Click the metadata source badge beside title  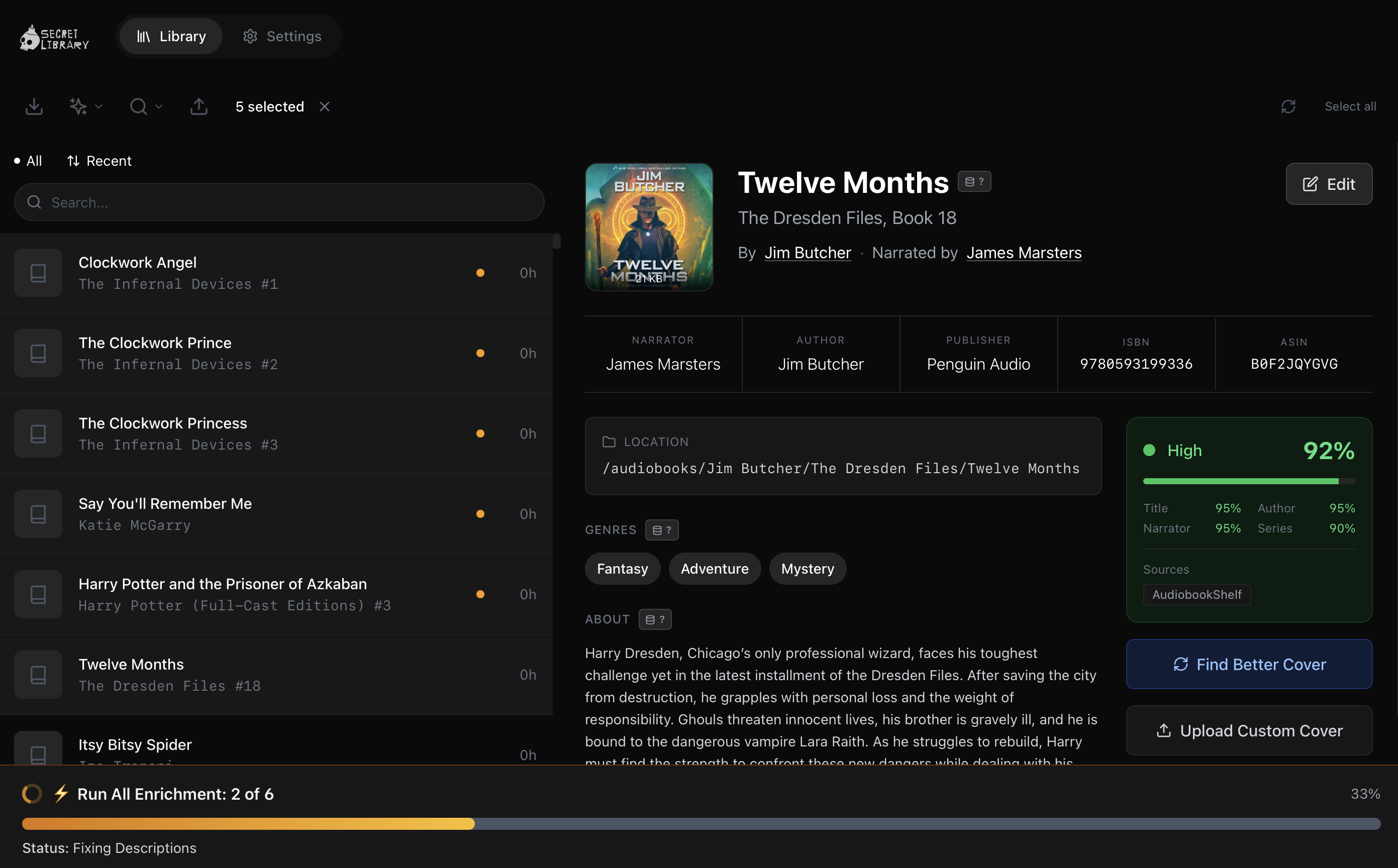point(974,181)
